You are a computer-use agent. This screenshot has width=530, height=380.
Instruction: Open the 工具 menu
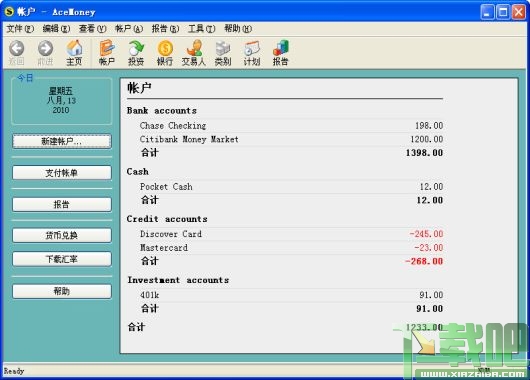(x=201, y=29)
